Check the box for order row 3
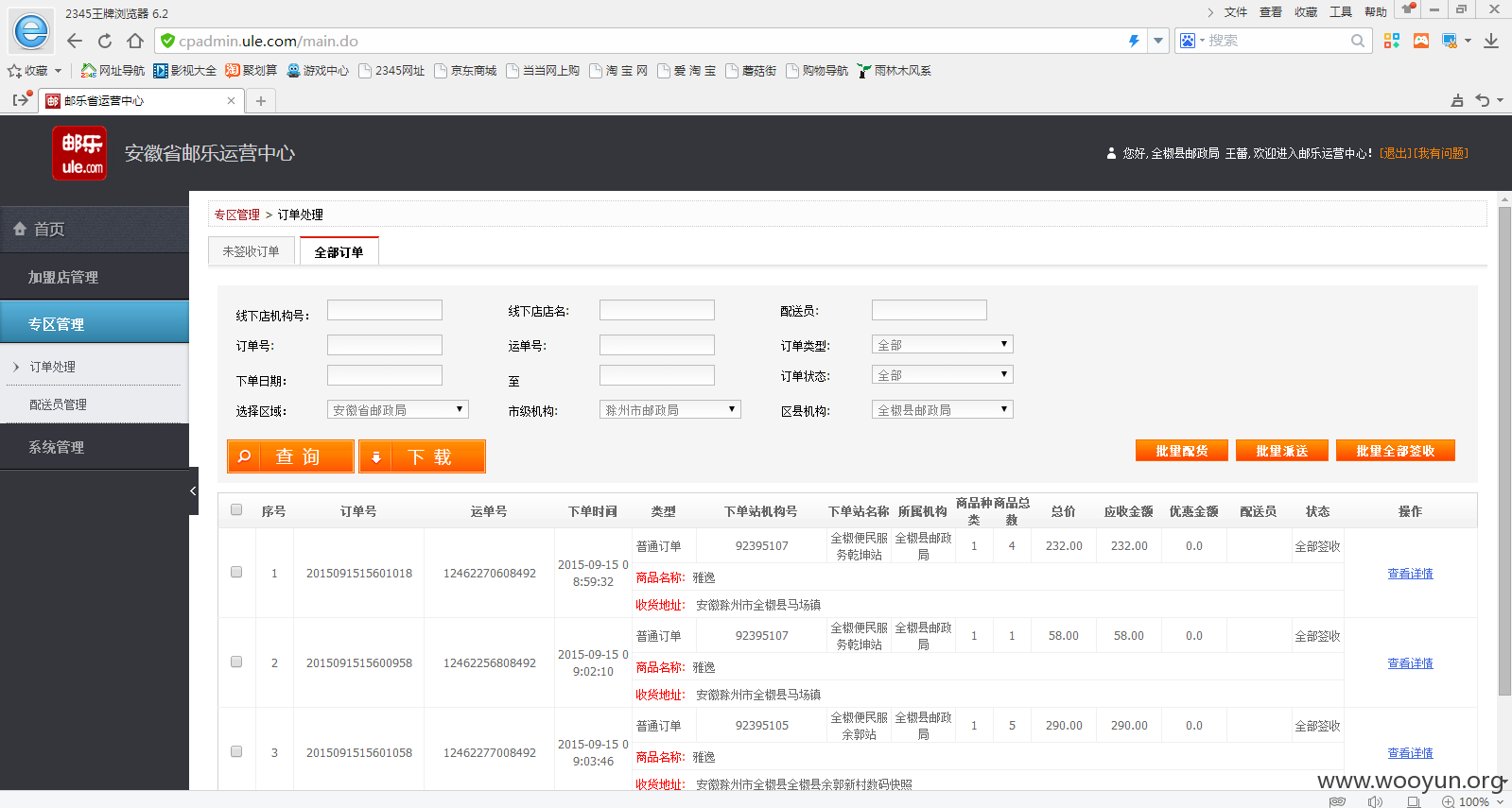 [x=236, y=751]
